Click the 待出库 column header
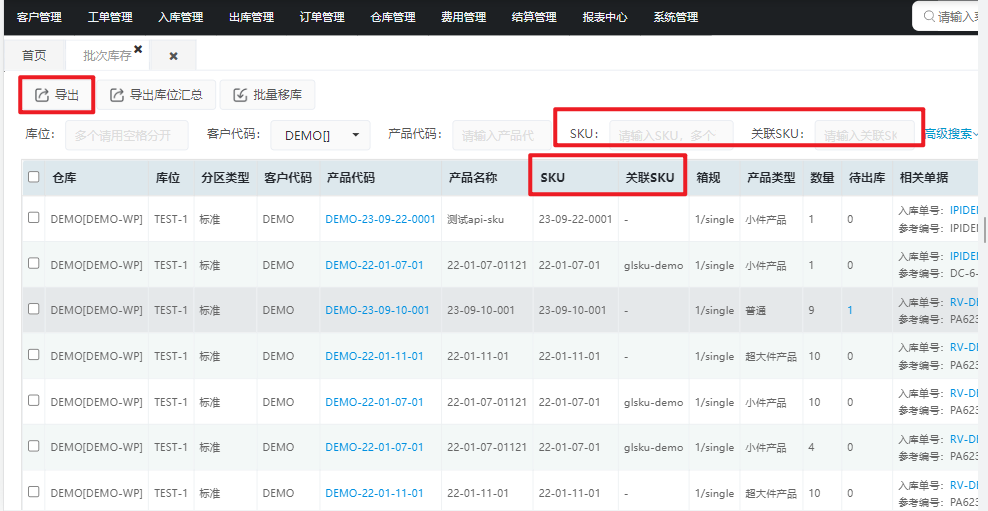This screenshot has height=511, width=988. click(x=866, y=178)
